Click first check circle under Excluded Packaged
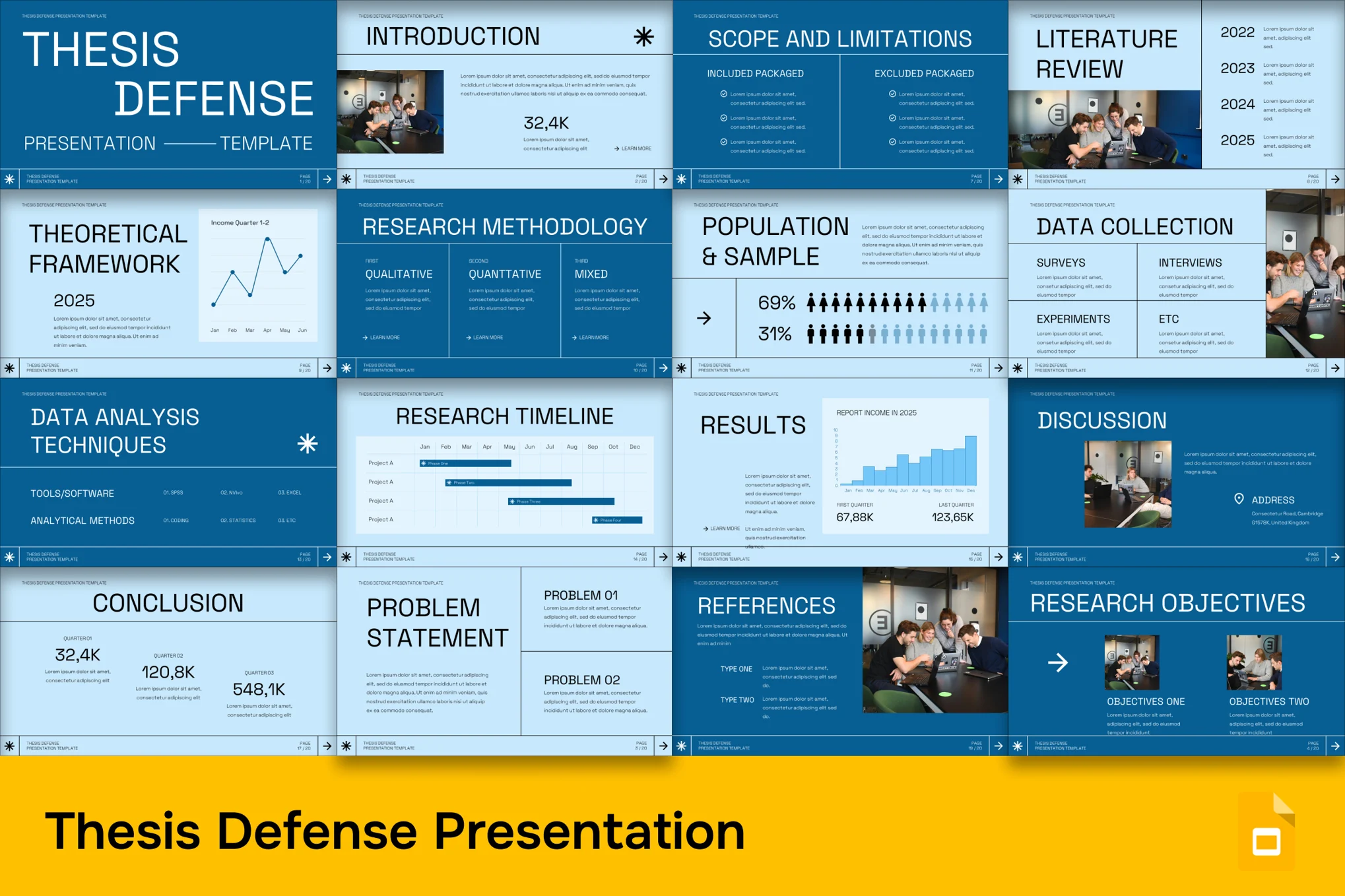This screenshot has height=896, width=1345. [x=892, y=94]
